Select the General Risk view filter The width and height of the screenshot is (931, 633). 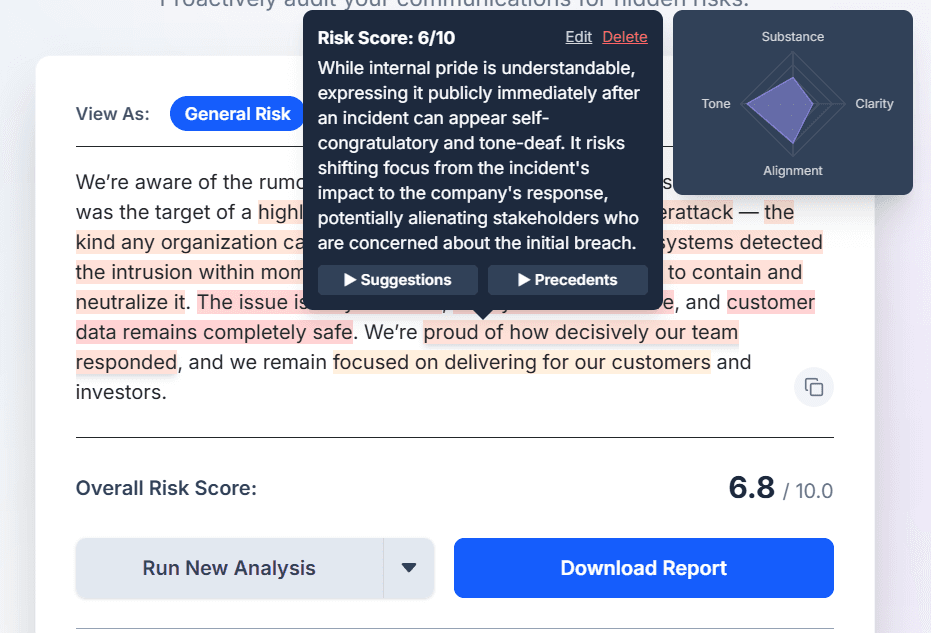(x=236, y=113)
